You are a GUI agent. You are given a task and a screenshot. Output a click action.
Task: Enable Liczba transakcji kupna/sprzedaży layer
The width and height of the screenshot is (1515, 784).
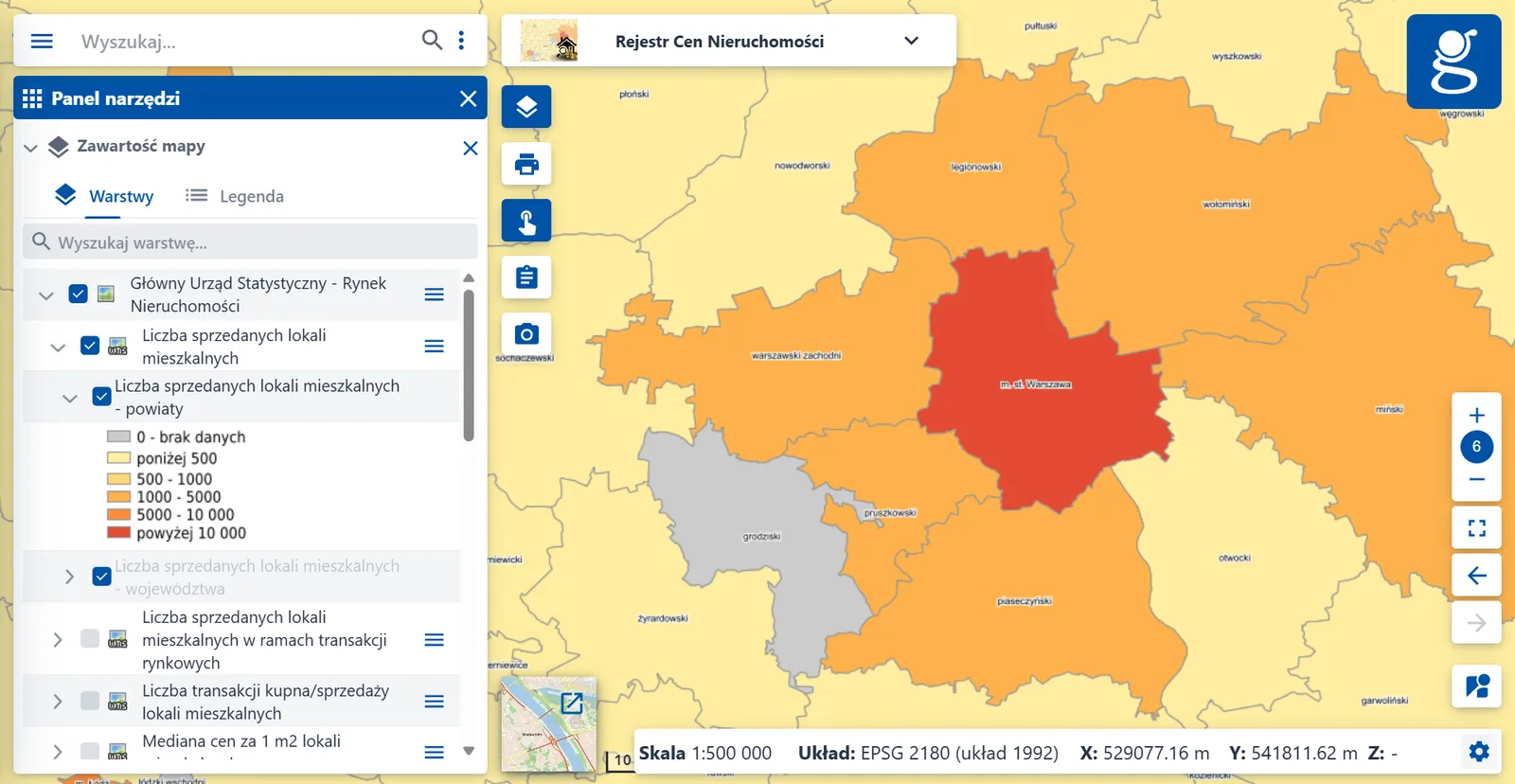pos(90,702)
